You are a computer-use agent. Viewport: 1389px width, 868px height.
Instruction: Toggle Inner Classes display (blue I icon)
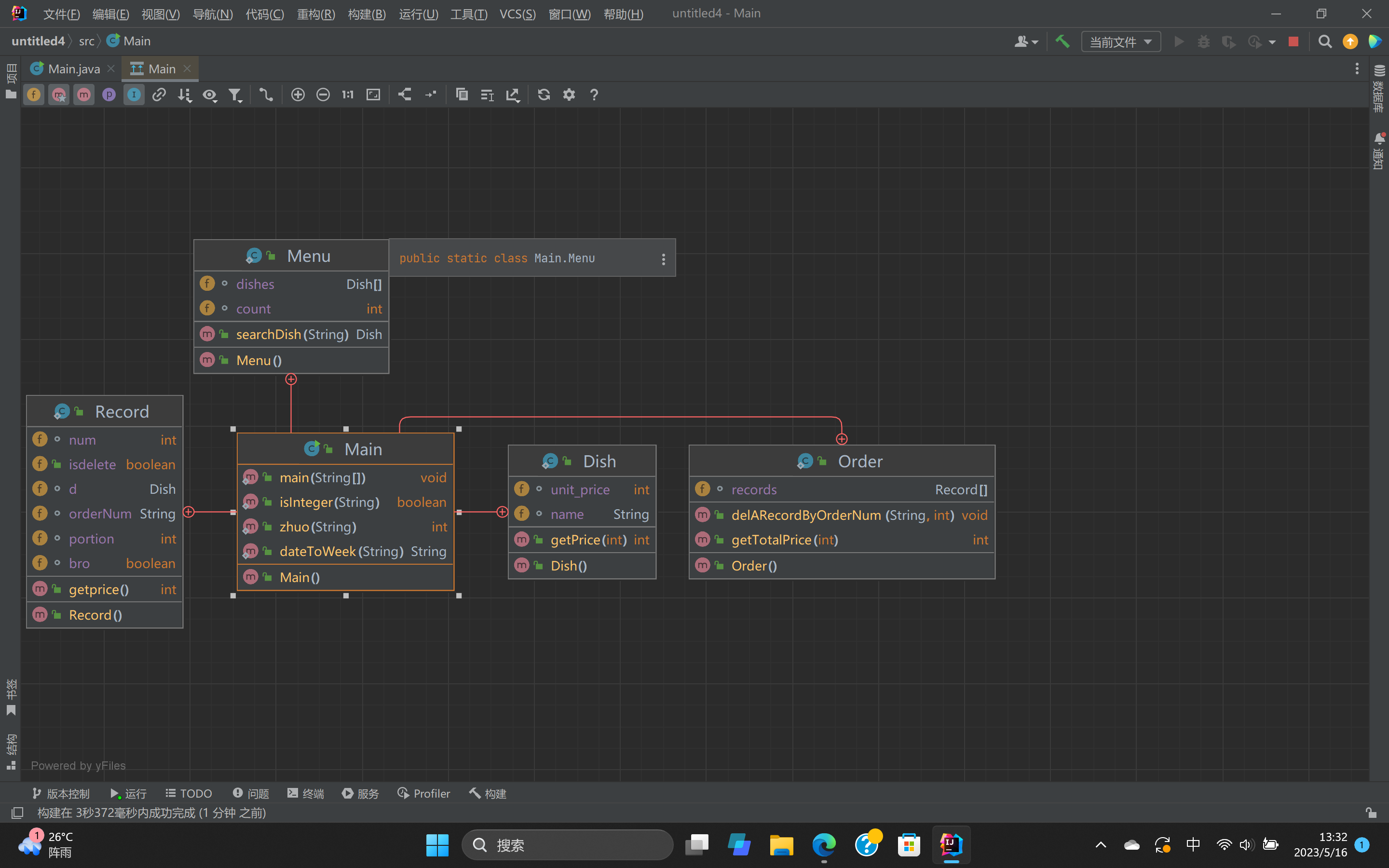[x=134, y=95]
